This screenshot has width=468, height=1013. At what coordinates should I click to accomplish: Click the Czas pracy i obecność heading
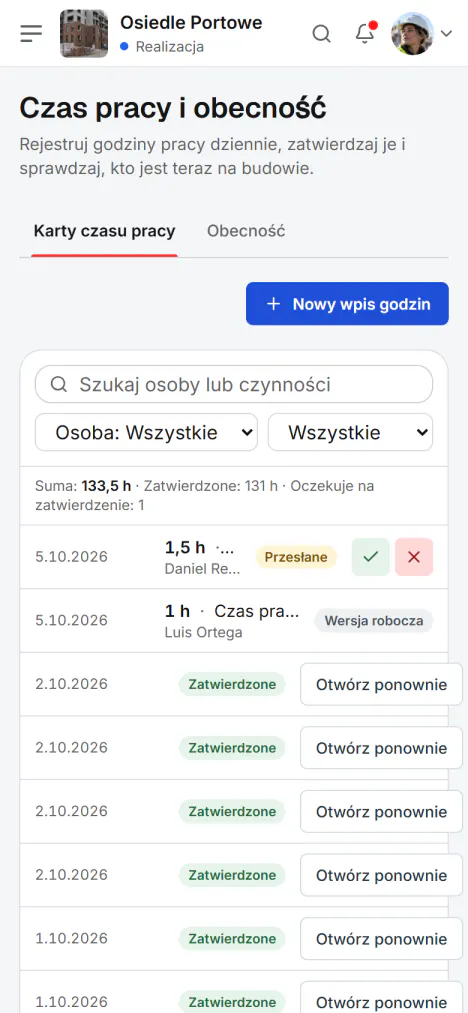(x=173, y=109)
